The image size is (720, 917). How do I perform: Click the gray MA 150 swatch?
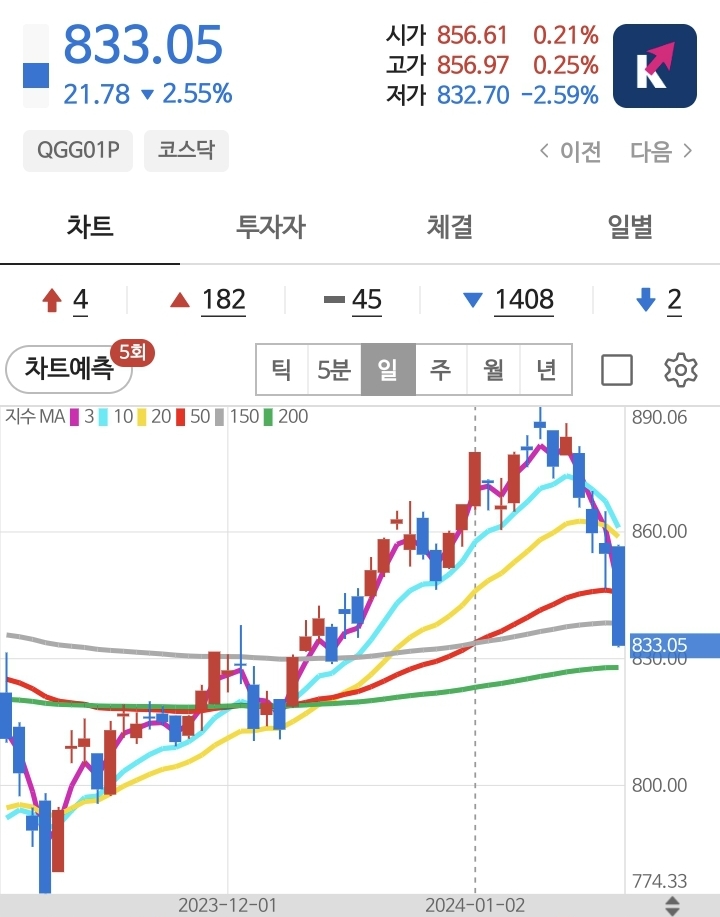coord(219,417)
